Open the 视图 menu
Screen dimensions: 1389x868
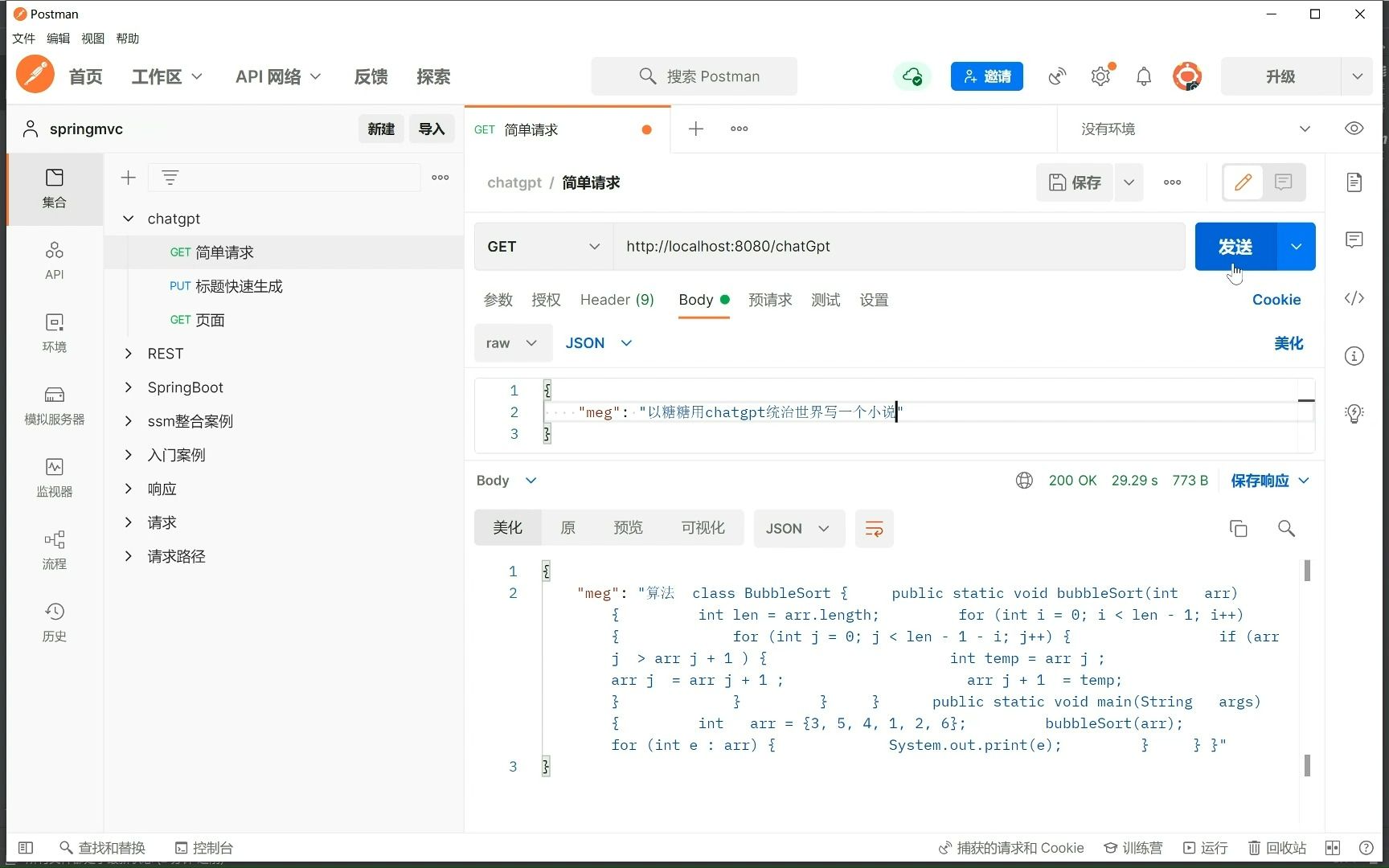[92, 39]
